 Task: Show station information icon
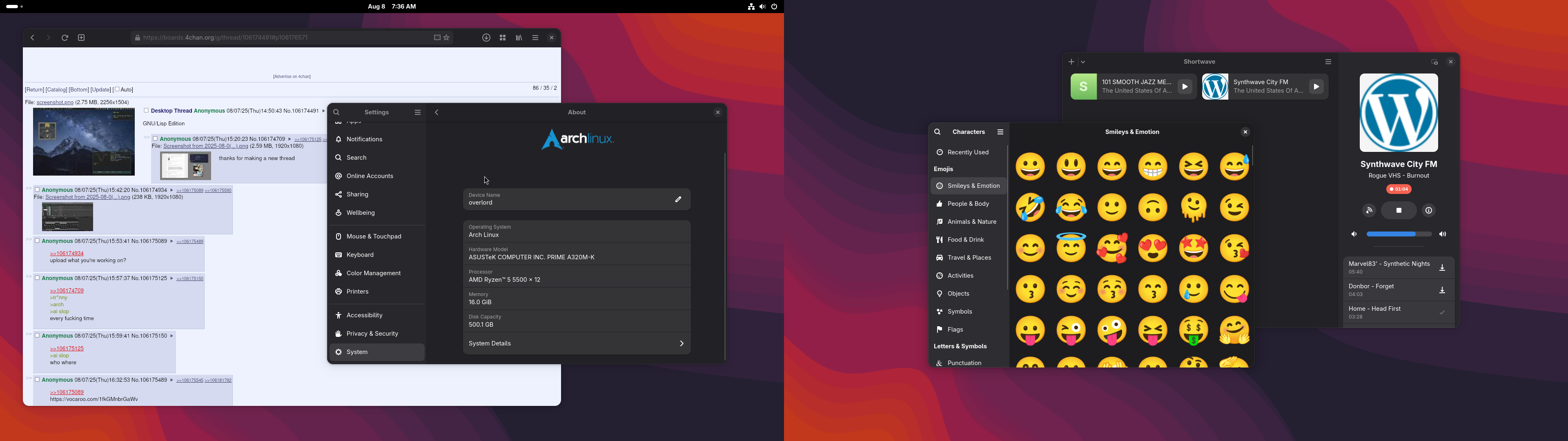[1428, 211]
